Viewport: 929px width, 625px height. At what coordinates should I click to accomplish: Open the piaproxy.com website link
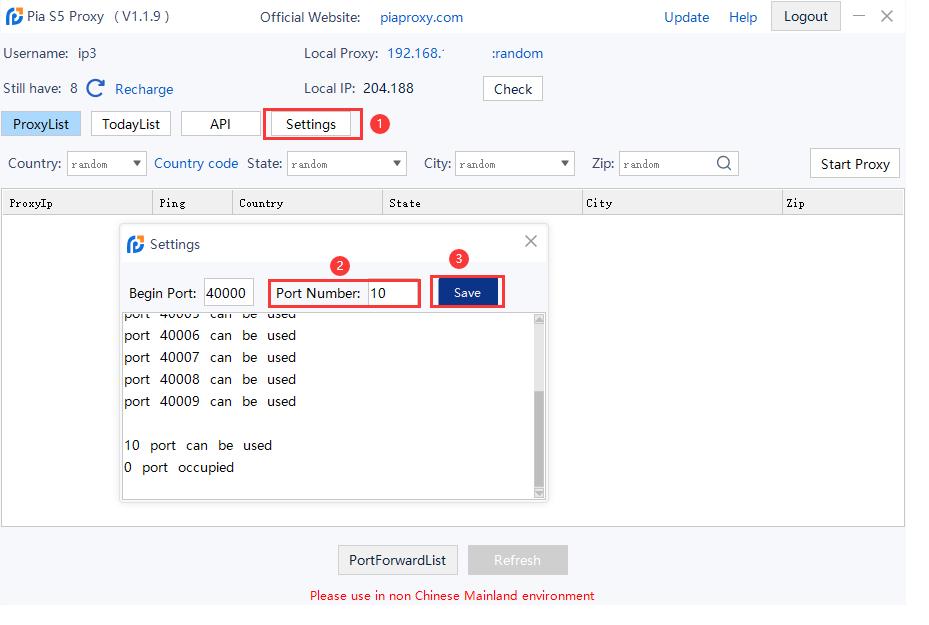pyautogui.click(x=421, y=18)
